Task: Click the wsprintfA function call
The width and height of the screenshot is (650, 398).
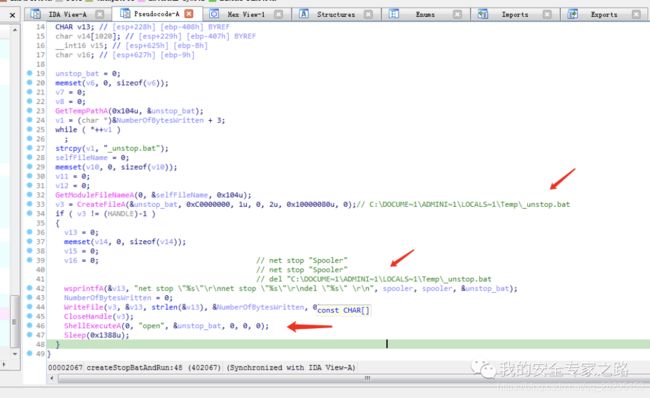Action: point(84,289)
